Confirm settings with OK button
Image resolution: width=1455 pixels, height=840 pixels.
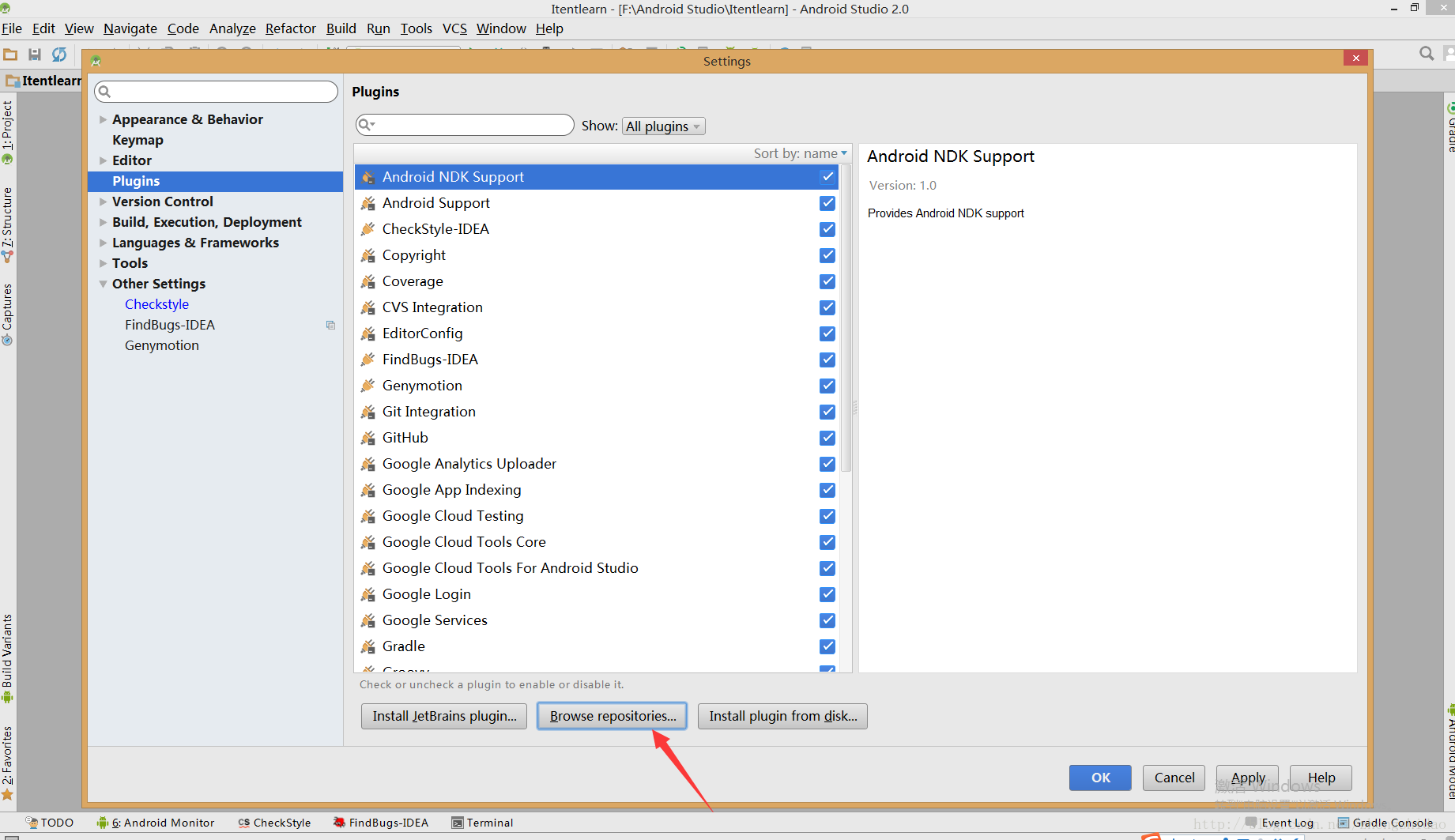[x=1100, y=778]
